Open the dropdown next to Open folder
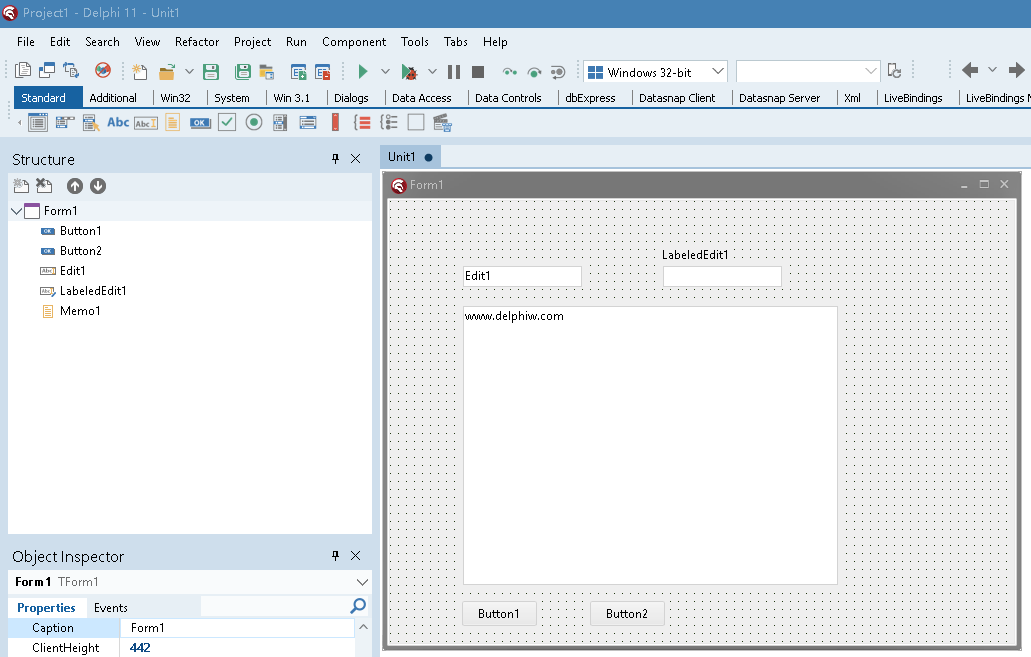1031x657 pixels. click(189, 71)
